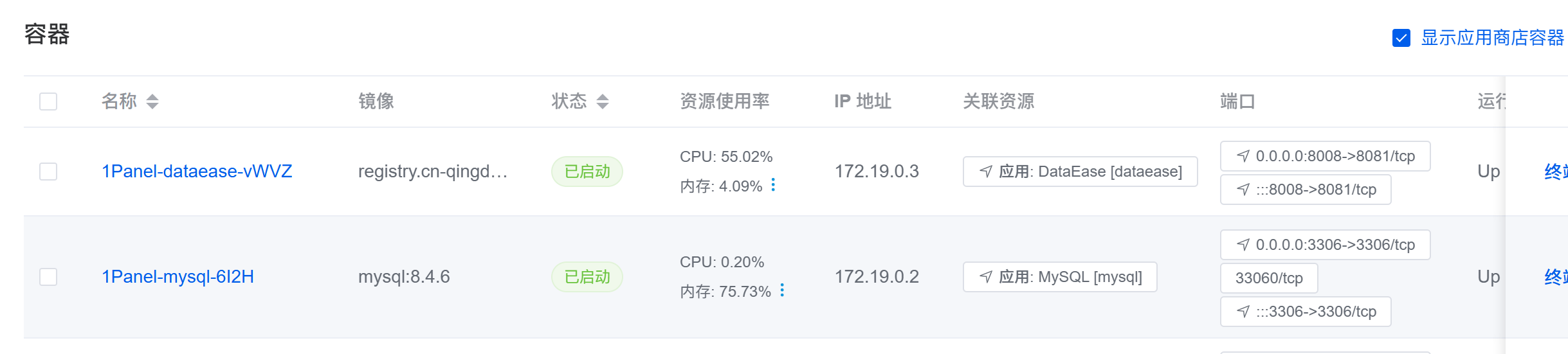
Task: Click 已启动 status badge of mysql container
Action: click(587, 277)
